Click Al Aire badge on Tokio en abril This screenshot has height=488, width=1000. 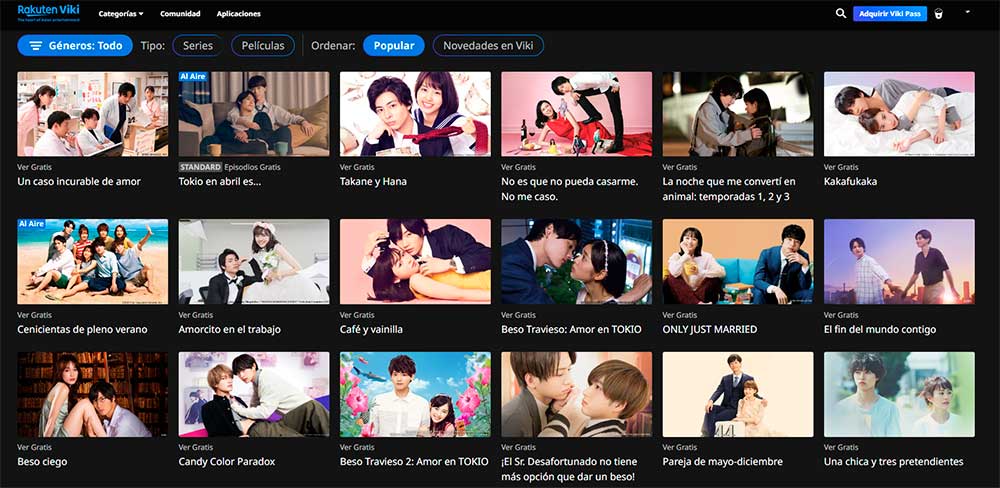pos(192,76)
